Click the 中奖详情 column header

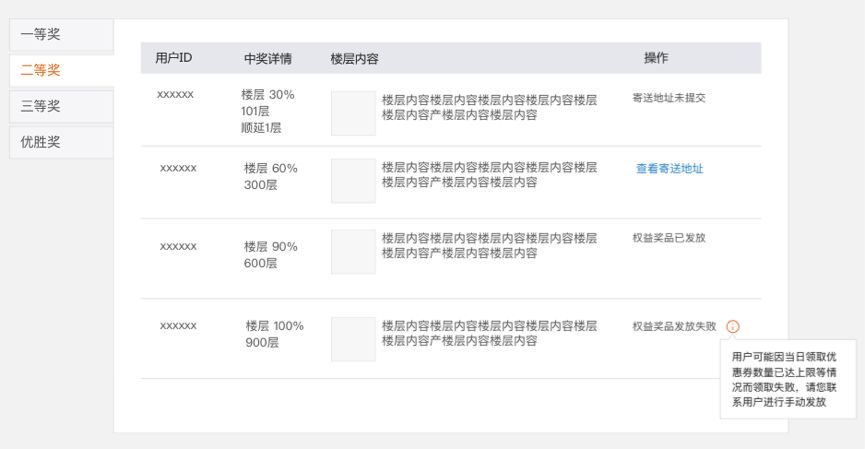[x=268, y=58]
